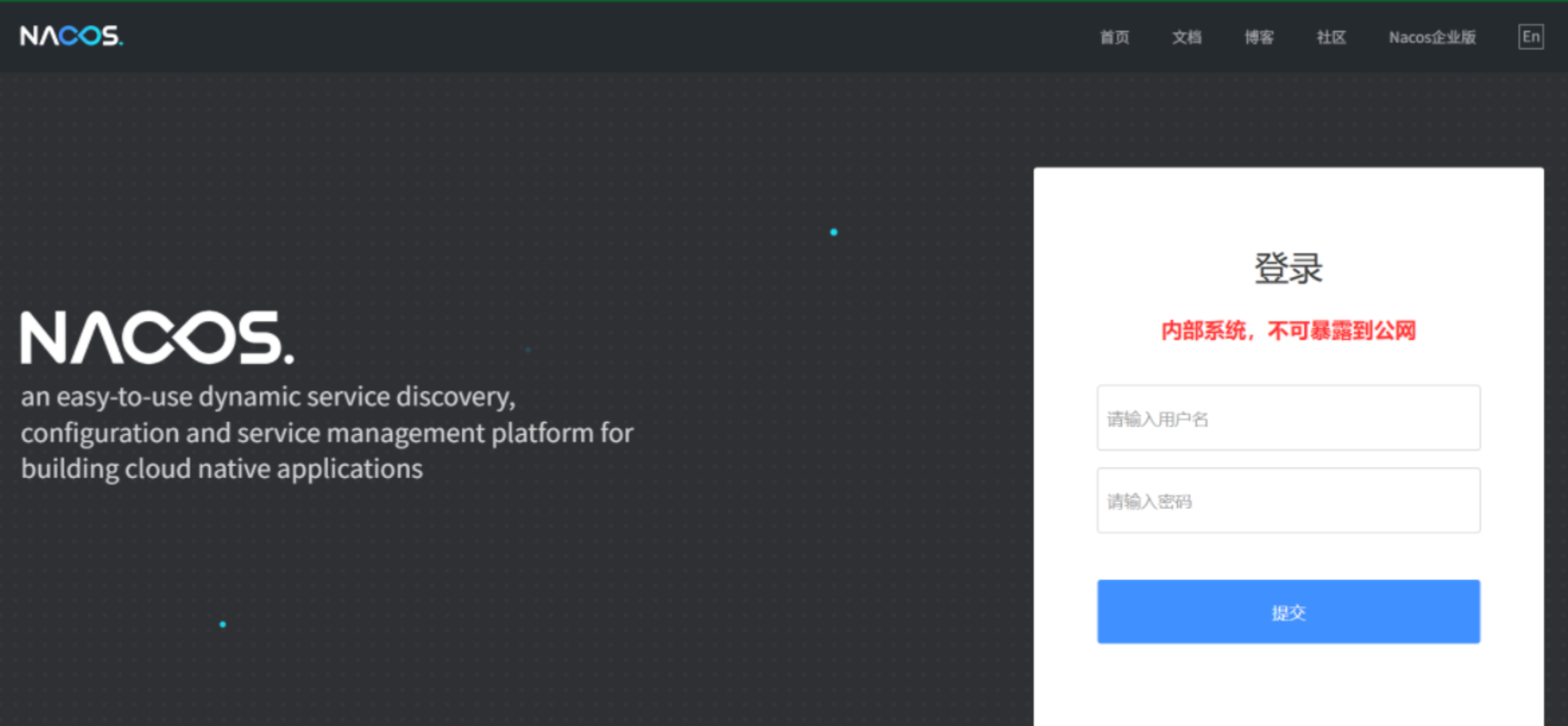Open the 首页 navigation link

click(1115, 38)
